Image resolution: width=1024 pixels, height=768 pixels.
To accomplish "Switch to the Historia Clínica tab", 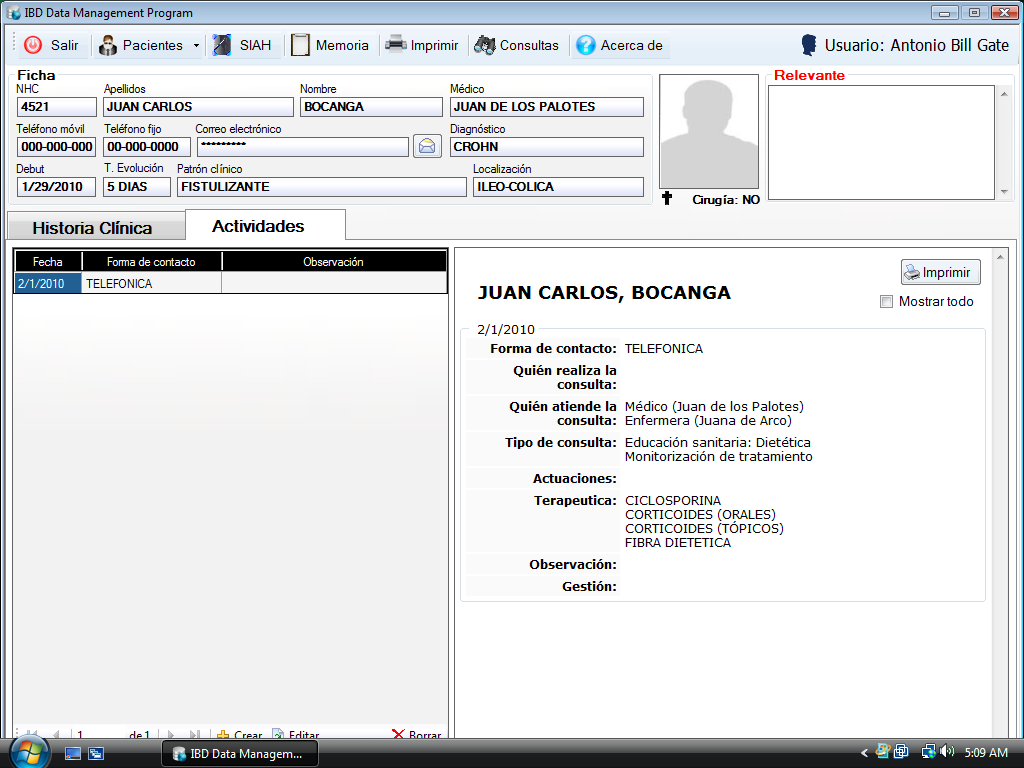I will (x=95, y=228).
